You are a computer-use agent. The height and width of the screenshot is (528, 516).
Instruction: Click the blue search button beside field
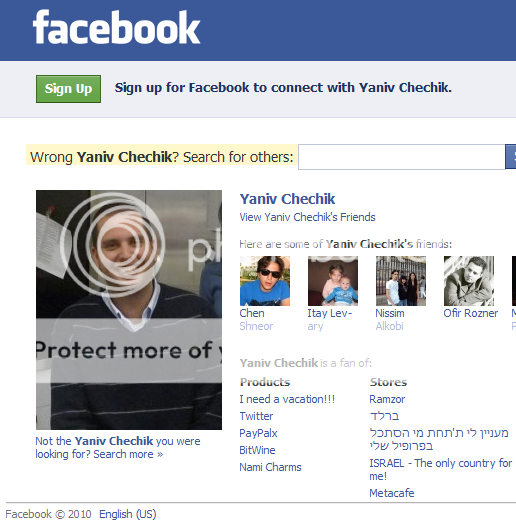coord(511,157)
